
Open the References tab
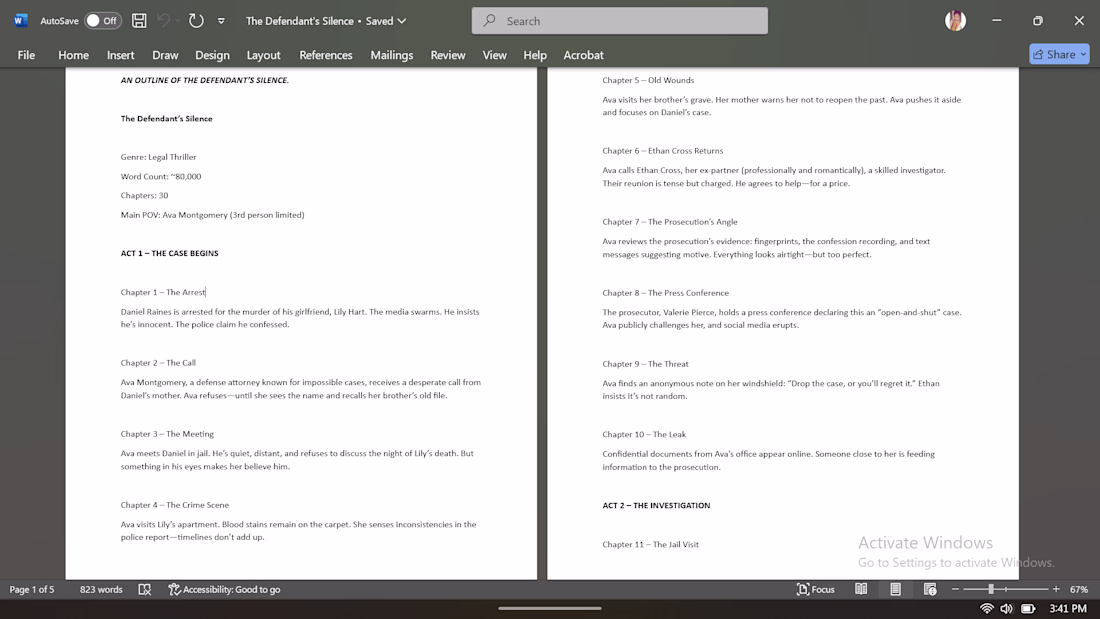point(326,55)
